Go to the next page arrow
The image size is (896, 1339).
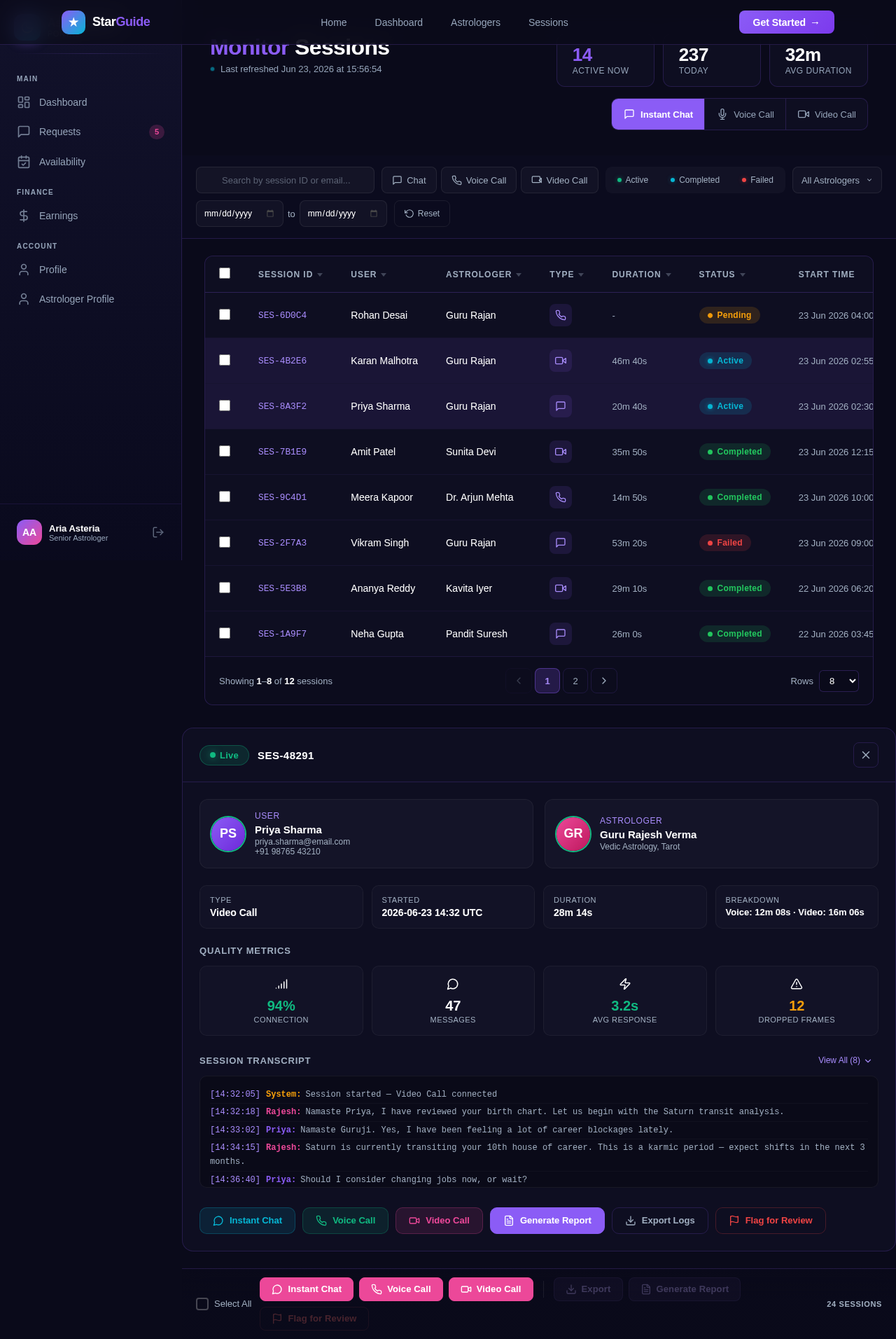(604, 681)
